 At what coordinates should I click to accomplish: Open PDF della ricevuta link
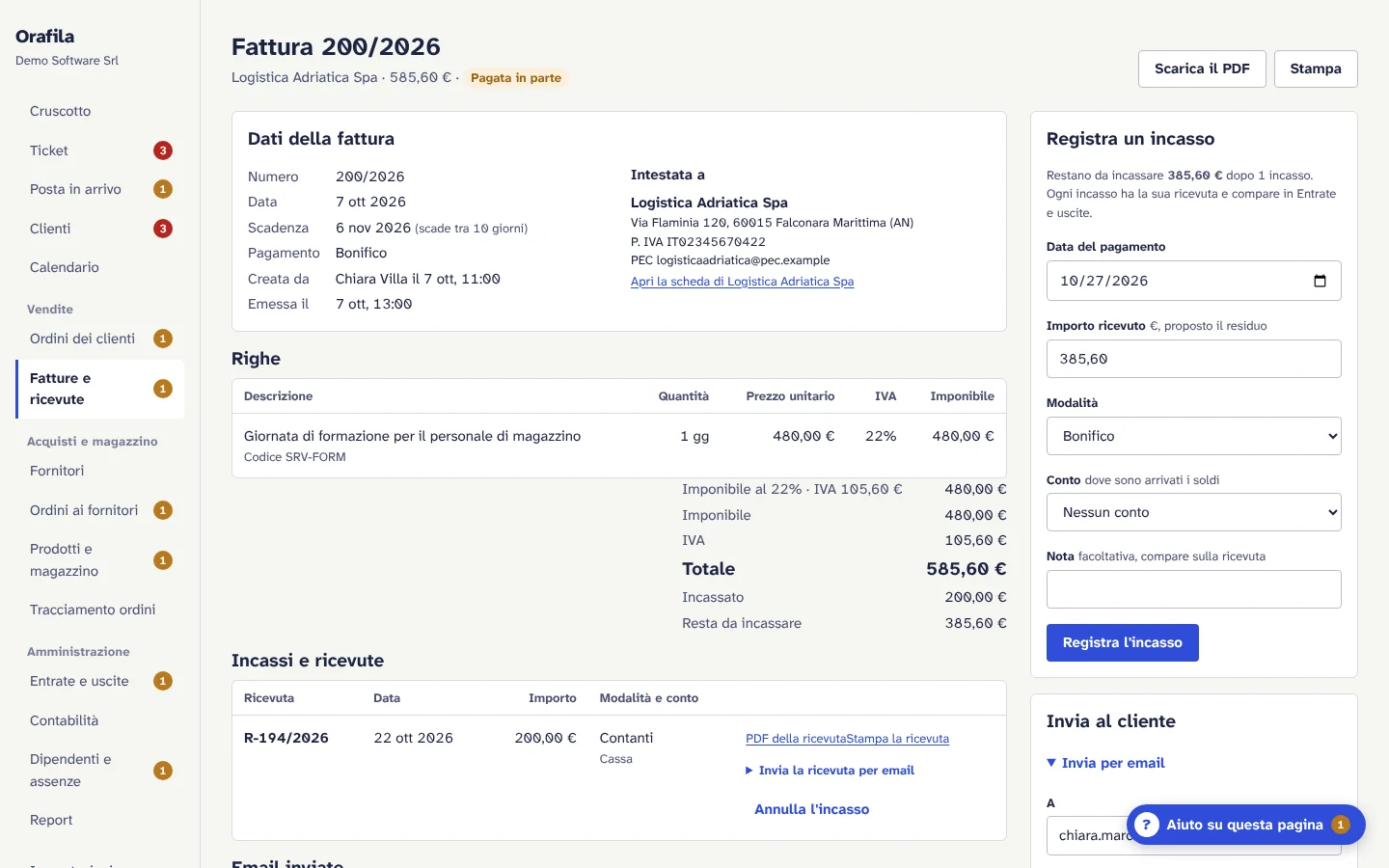796,739
